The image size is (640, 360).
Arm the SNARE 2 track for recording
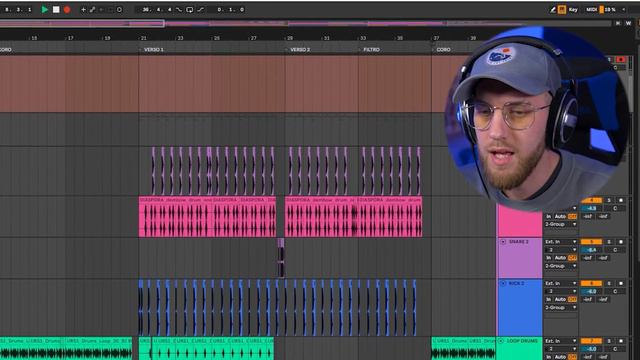(x=621, y=242)
